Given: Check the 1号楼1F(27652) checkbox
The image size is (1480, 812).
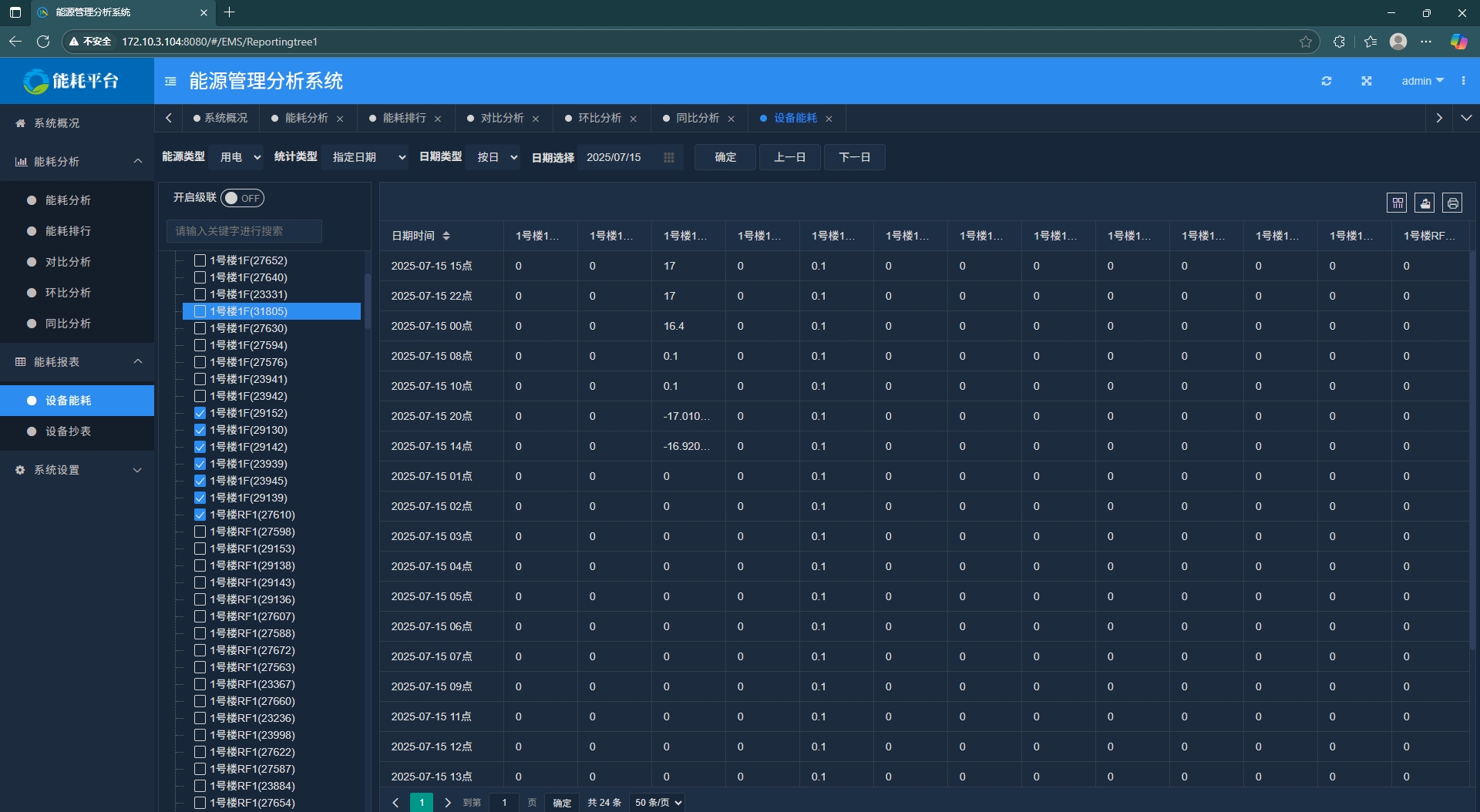Looking at the screenshot, I should point(200,260).
